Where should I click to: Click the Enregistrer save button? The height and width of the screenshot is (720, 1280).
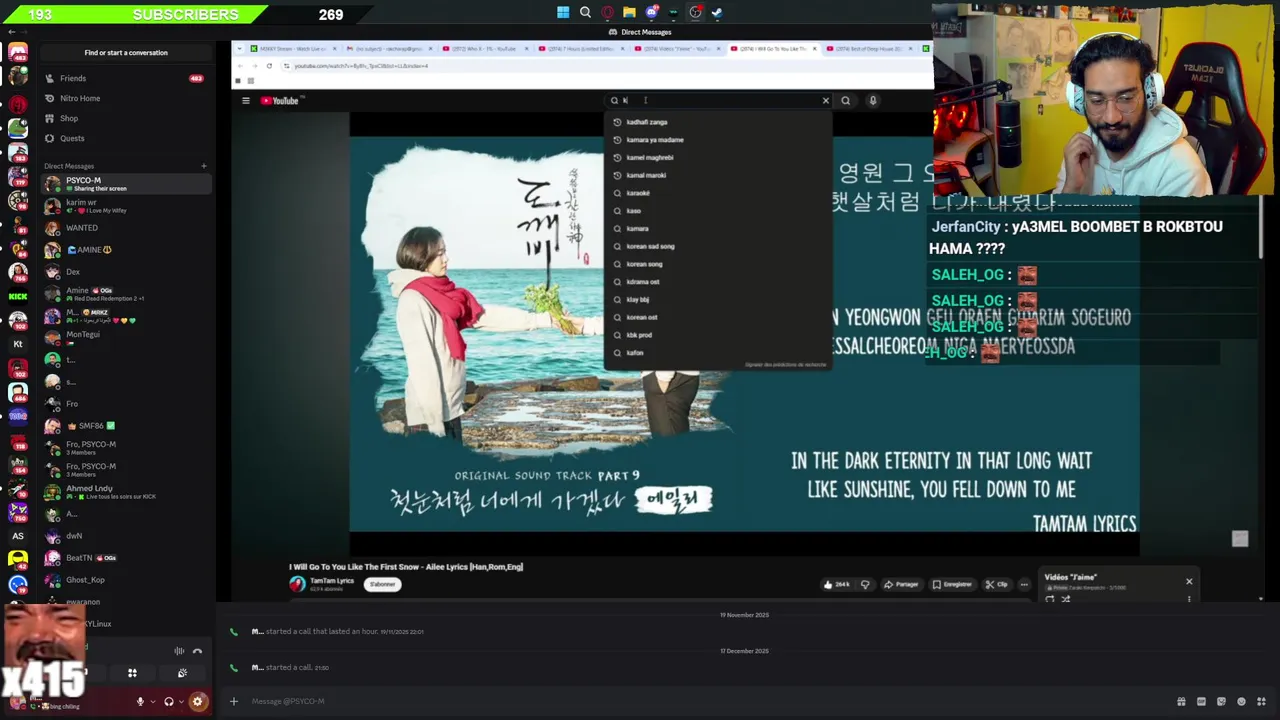[x=952, y=584]
